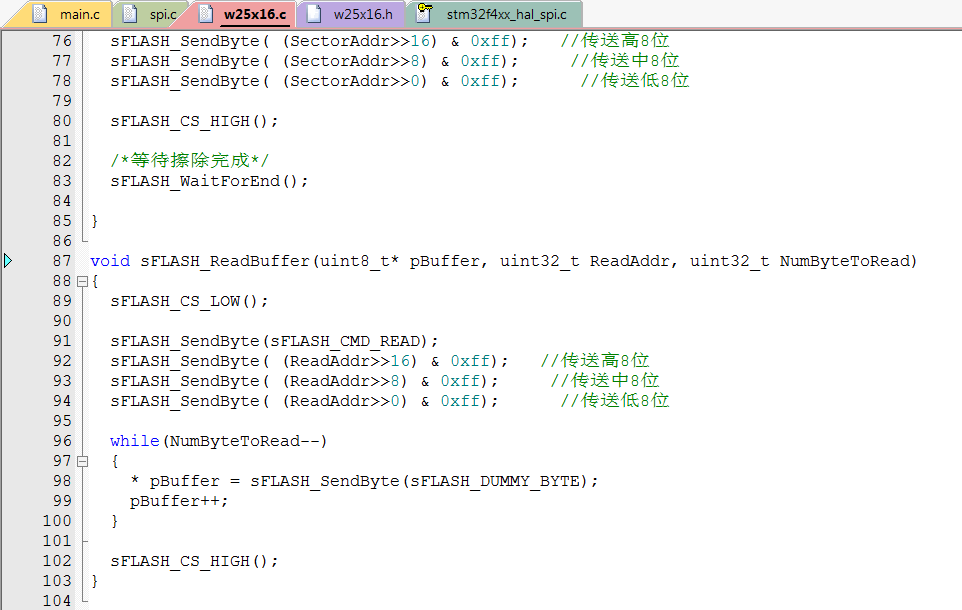
Task: Click ReadAddr>>0 on line 94
Action: [x=345, y=401]
